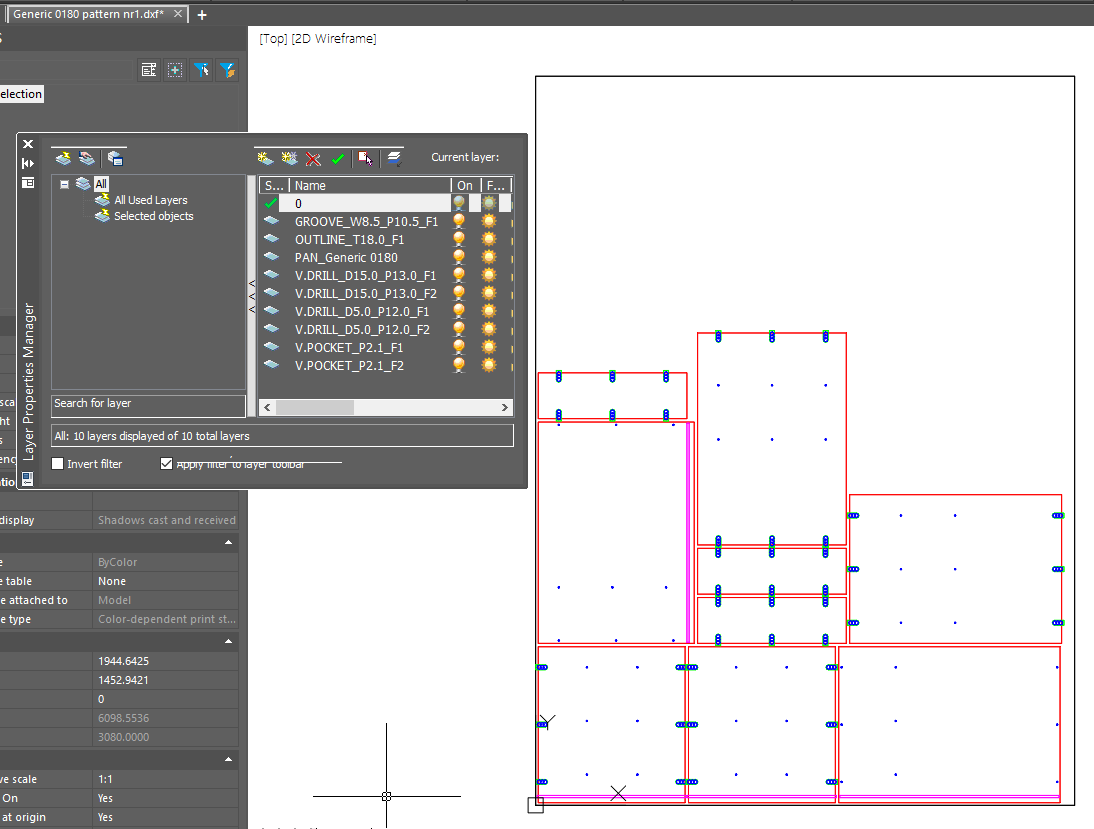Freeze V.DRILL_D5.0_P12.0_F1 layer sun icon
Image resolution: width=1094 pixels, height=829 pixels.
tap(489, 311)
